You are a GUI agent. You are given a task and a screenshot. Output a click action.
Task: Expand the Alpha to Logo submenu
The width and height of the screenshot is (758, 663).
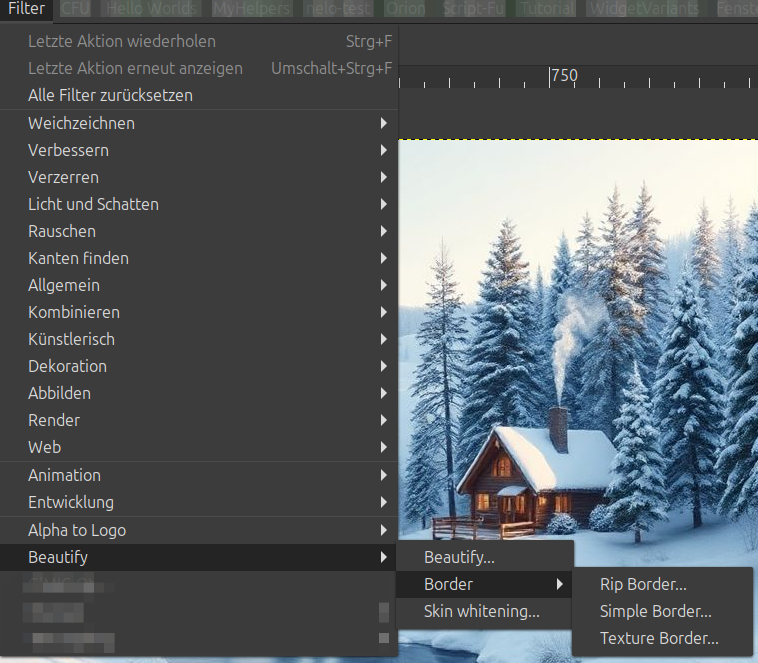(77, 530)
